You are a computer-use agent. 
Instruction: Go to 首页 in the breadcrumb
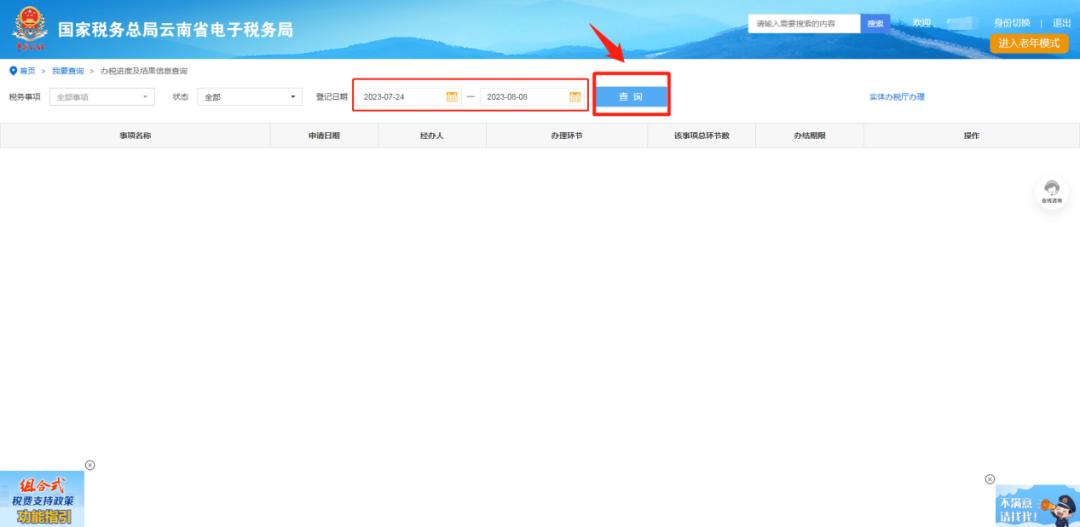(27, 71)
